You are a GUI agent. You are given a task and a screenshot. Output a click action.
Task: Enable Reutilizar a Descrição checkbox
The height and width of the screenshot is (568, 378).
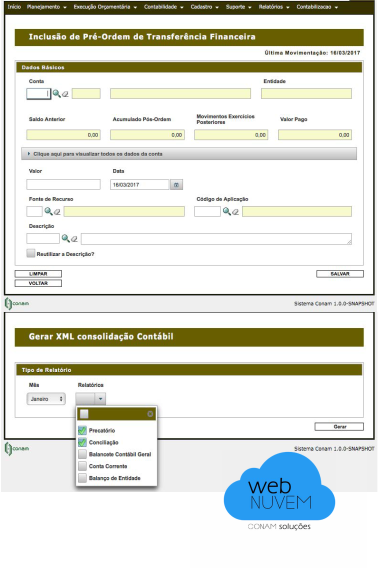[x=31, y=253]
